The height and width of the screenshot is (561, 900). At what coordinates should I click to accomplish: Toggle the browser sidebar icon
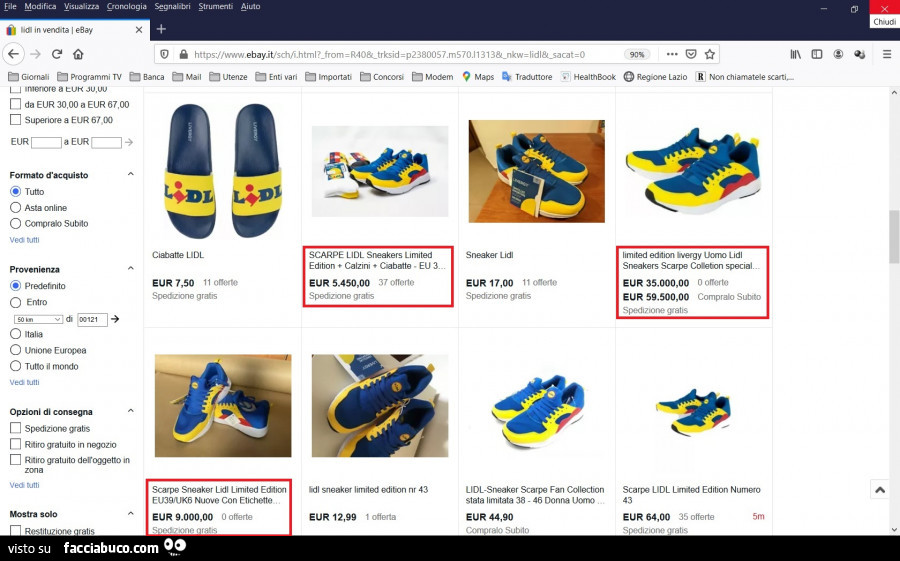(817, 54)
